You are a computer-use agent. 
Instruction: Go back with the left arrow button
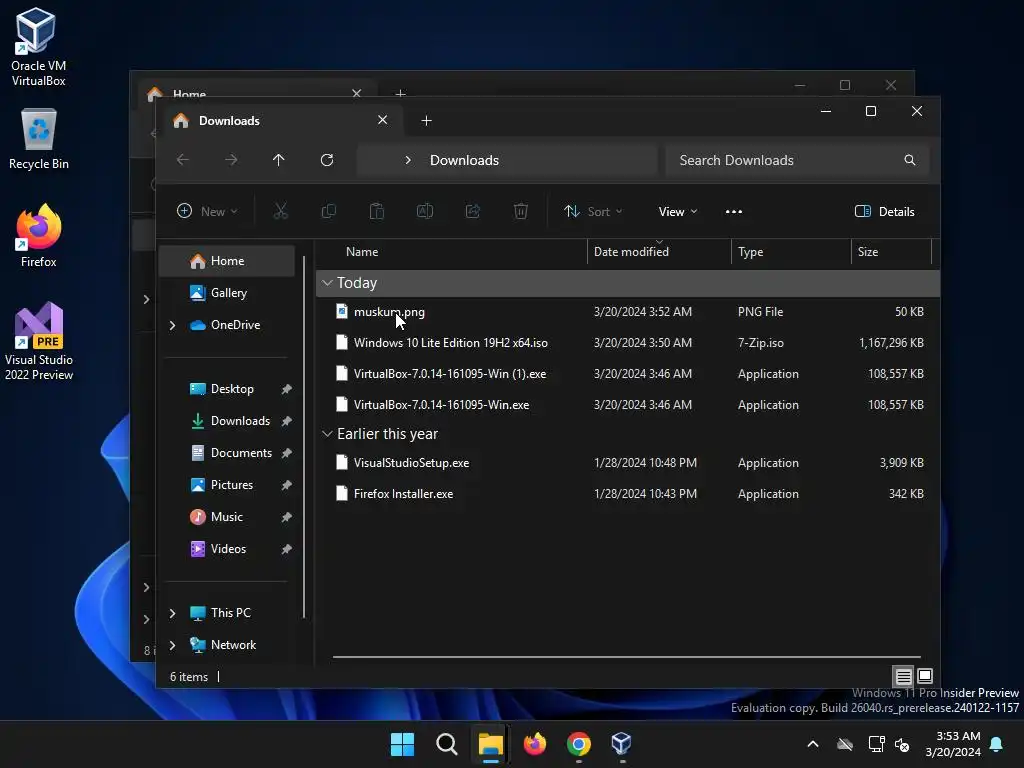tap(183, 160)
